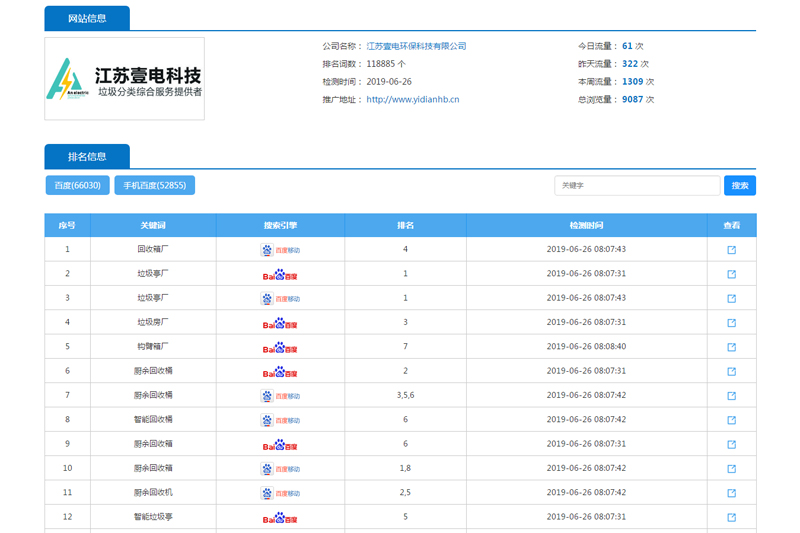Click the Baidu logo in row 6
Screen dimensions: 800x533
tap(280, 372)
